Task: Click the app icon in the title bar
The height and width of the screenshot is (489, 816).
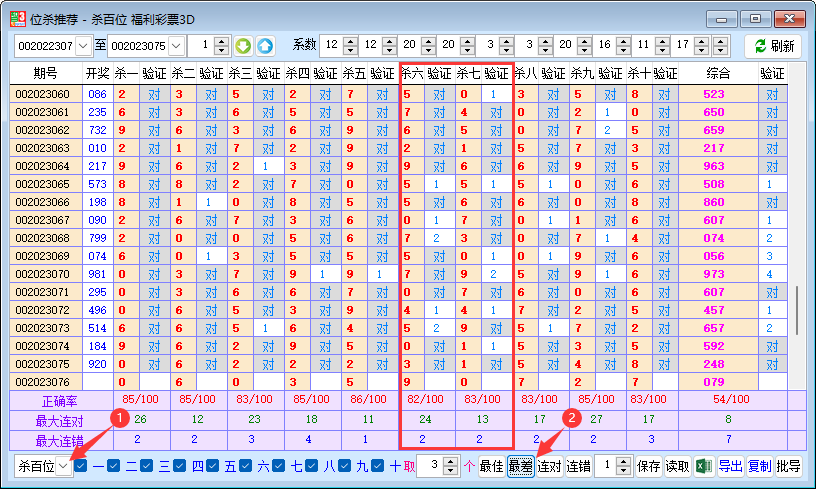Action: pyautogui.click(x=18, y=19)
